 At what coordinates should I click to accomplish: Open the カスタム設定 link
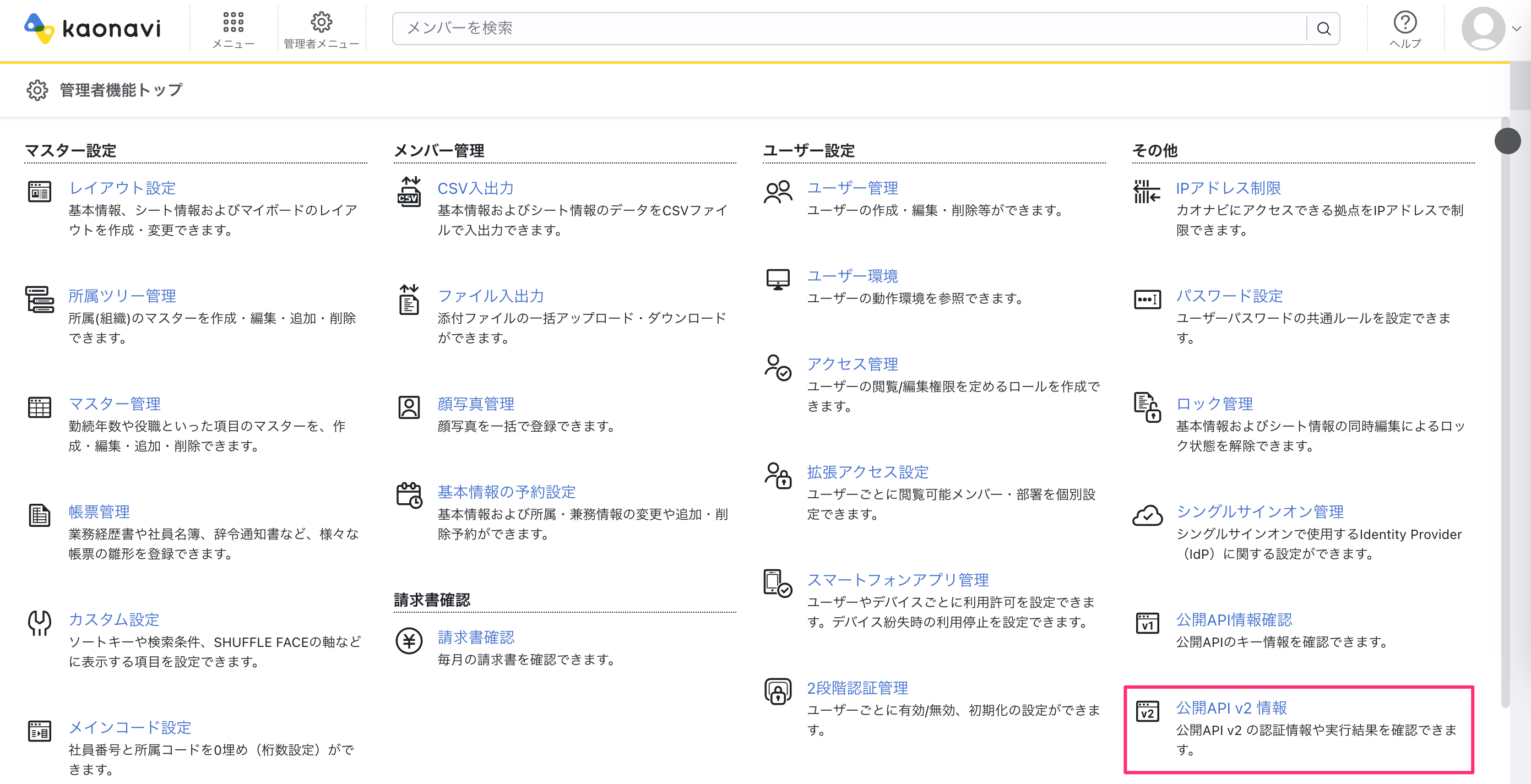pyautogui.click(x=115, y=619)
